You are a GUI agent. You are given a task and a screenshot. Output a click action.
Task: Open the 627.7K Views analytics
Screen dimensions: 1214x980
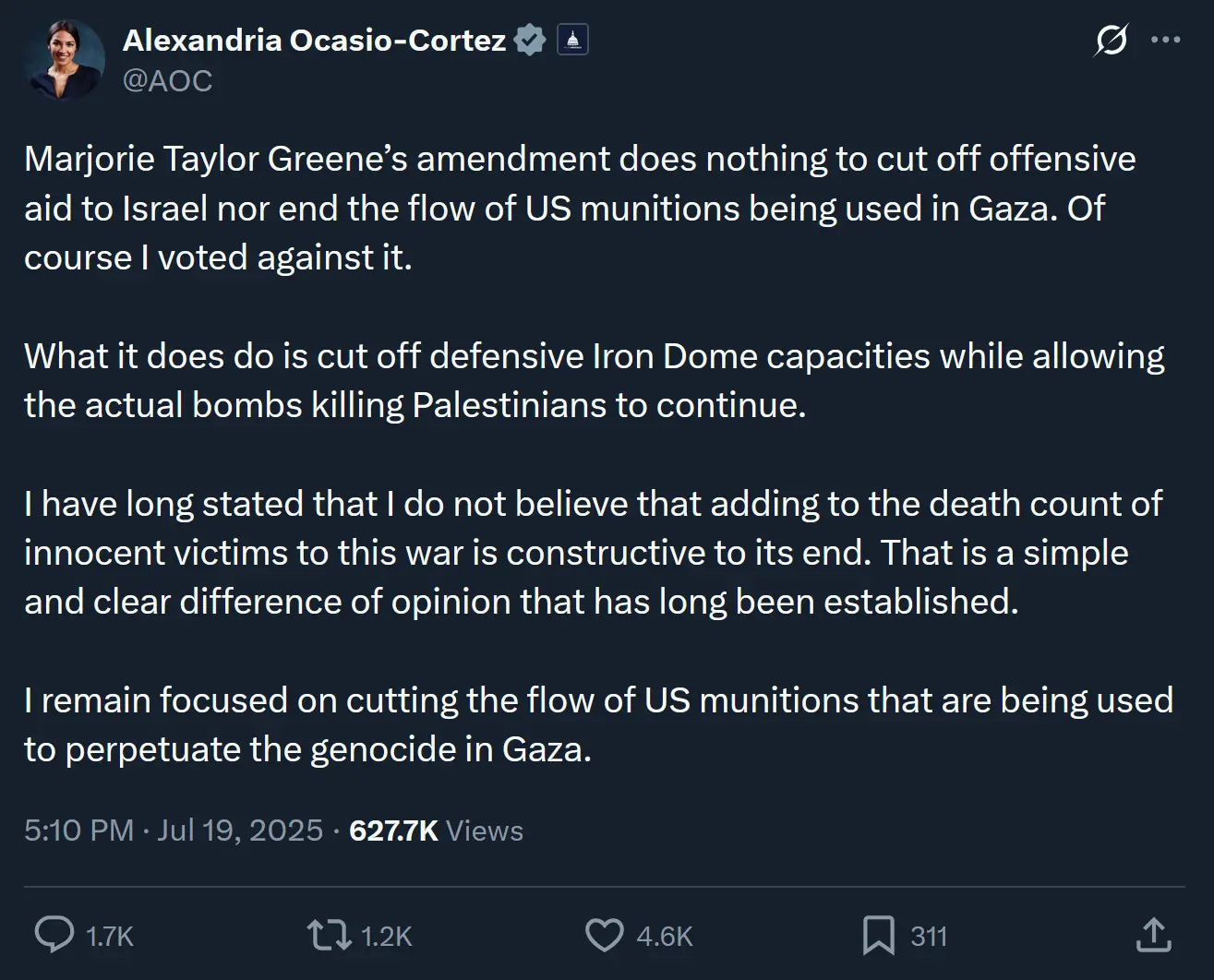436,831
